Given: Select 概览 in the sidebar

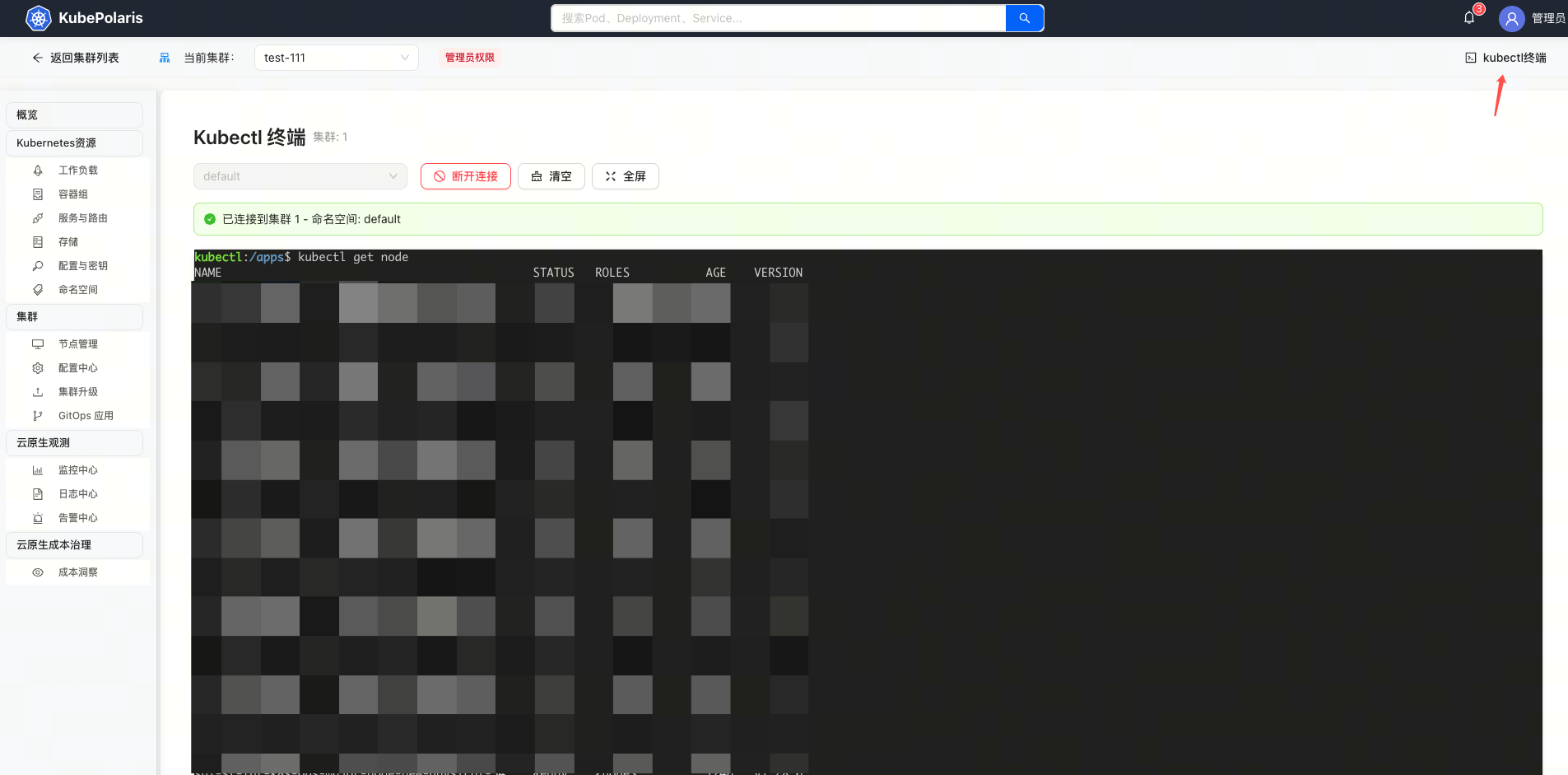Looking at the screenshot, I should [x=74, y=115].
